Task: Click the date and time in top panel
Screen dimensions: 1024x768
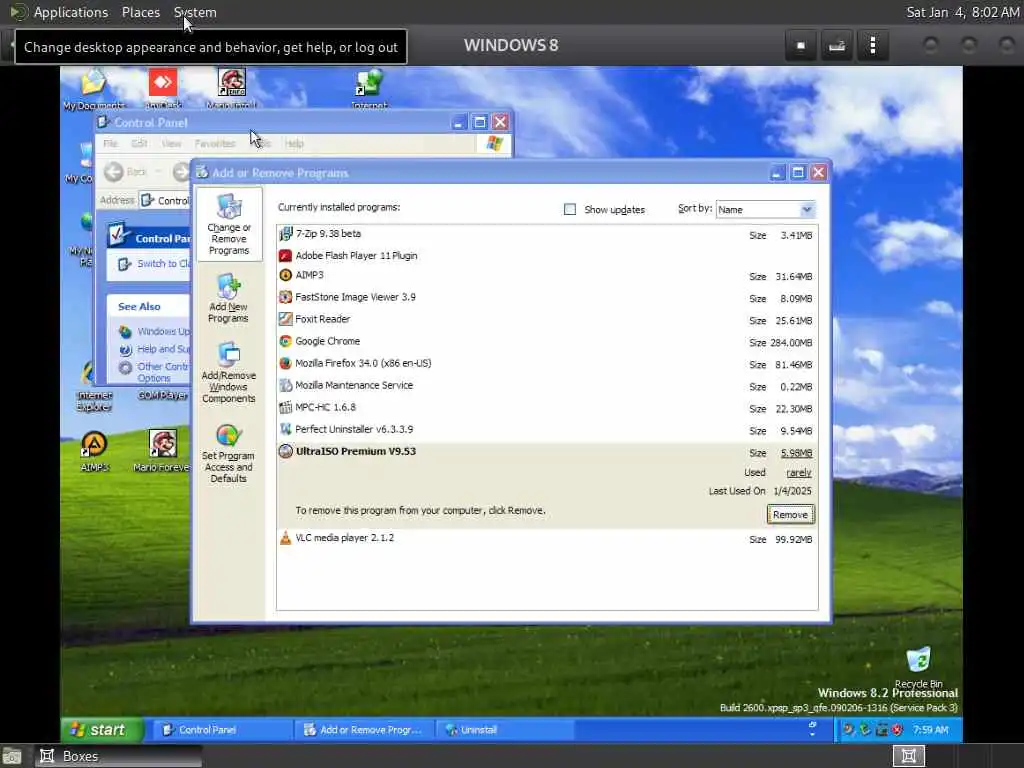Action: (x=963, y=12)
